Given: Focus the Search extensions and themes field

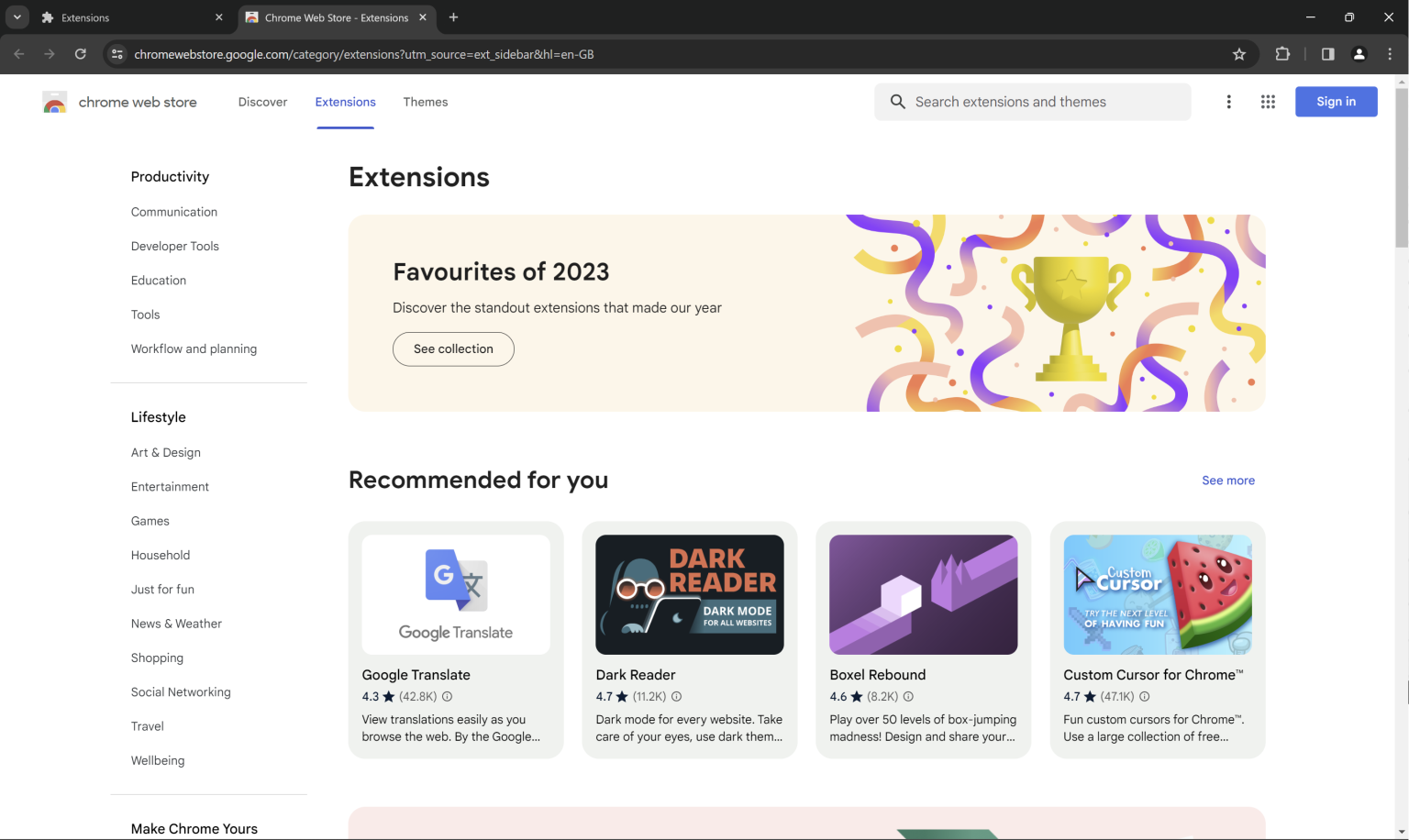Looking at the screenshot, I should click(x=1033, y=102).
